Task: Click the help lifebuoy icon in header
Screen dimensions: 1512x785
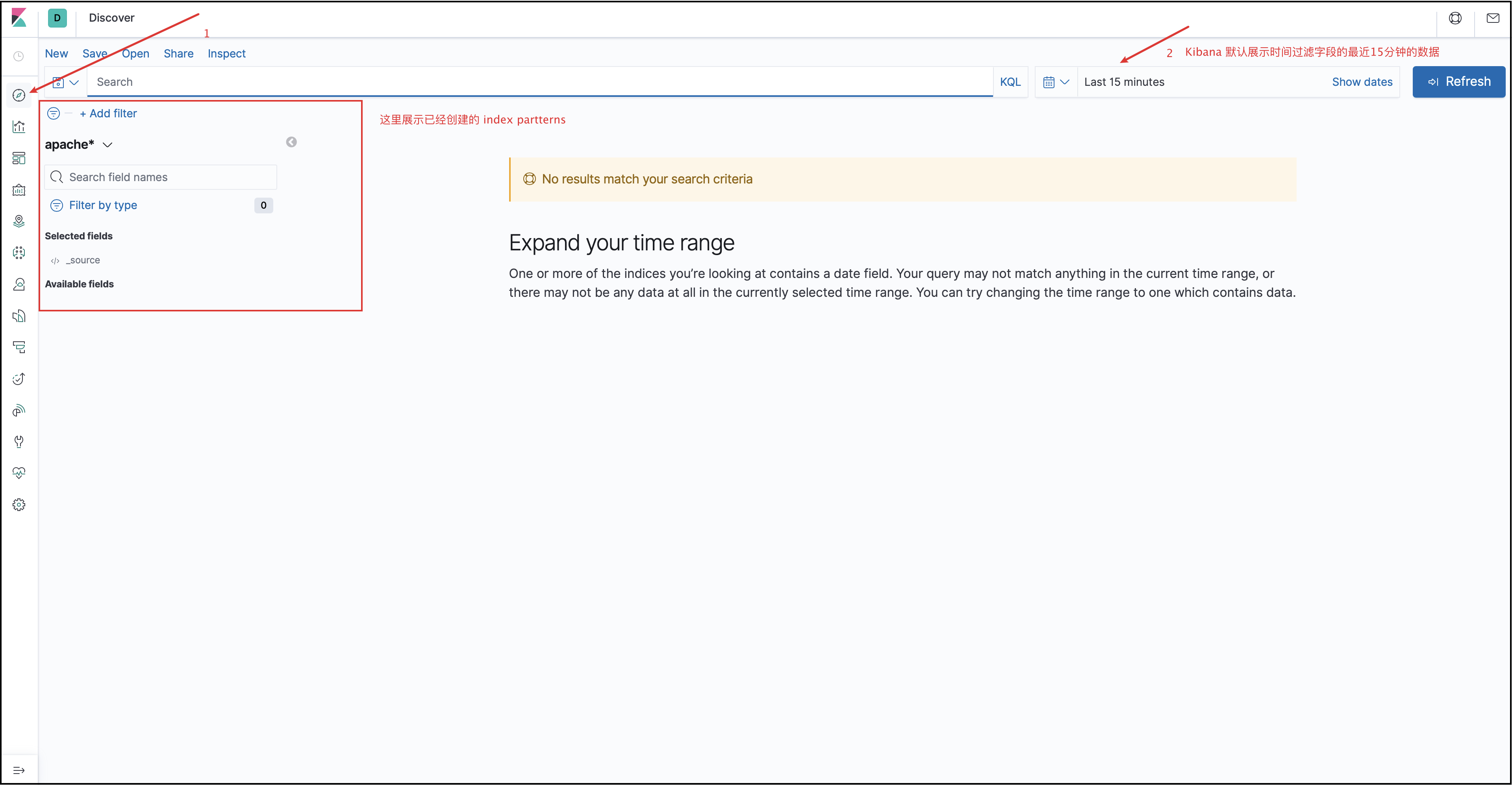Action: [1455, 18]
